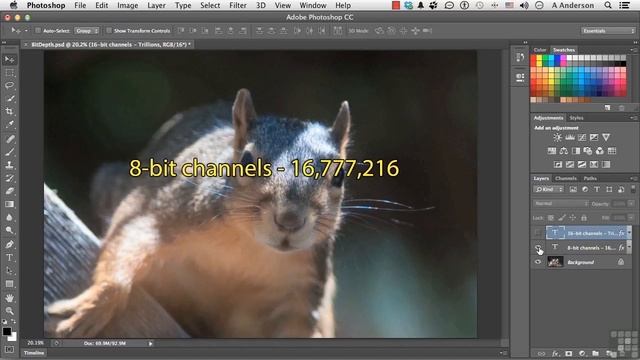Select the Hand tool
640x360 pixels.
[x=9, y=298]
